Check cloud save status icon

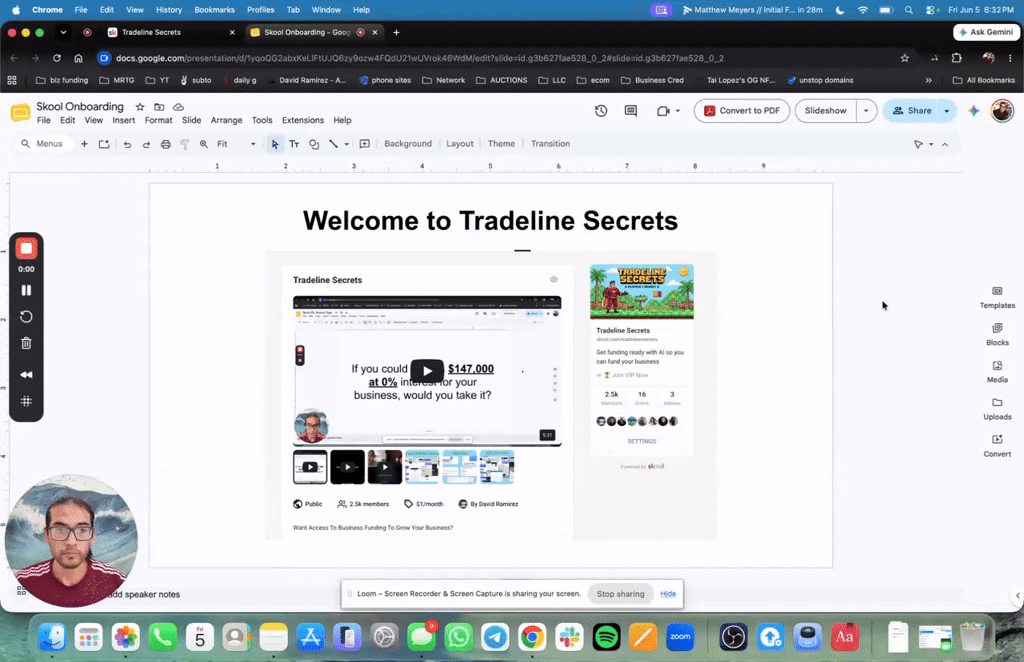click(178, 106)
